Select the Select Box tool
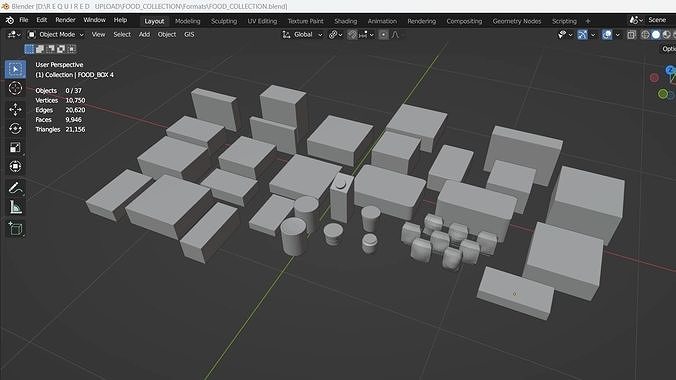Screen dimensions: 676x380 [x=15, y=69]
